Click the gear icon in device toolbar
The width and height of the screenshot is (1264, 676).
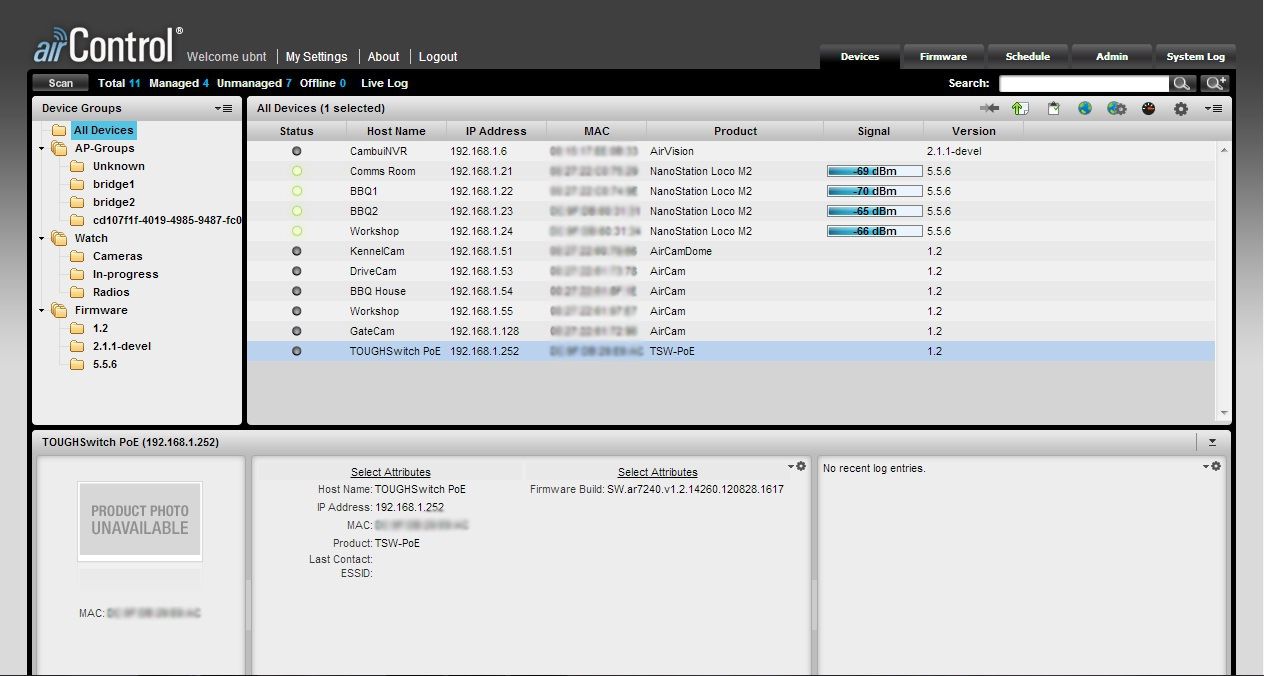point(1181,108)
